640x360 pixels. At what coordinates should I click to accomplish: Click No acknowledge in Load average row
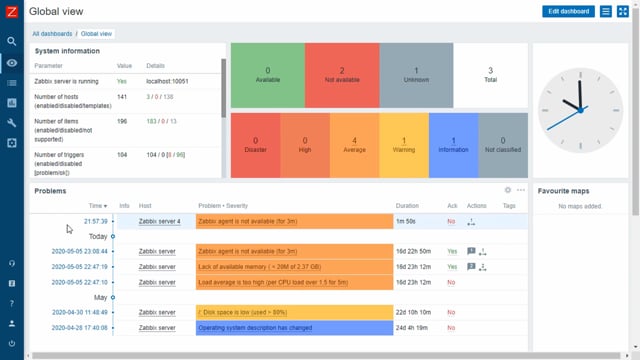pos(451,282)
